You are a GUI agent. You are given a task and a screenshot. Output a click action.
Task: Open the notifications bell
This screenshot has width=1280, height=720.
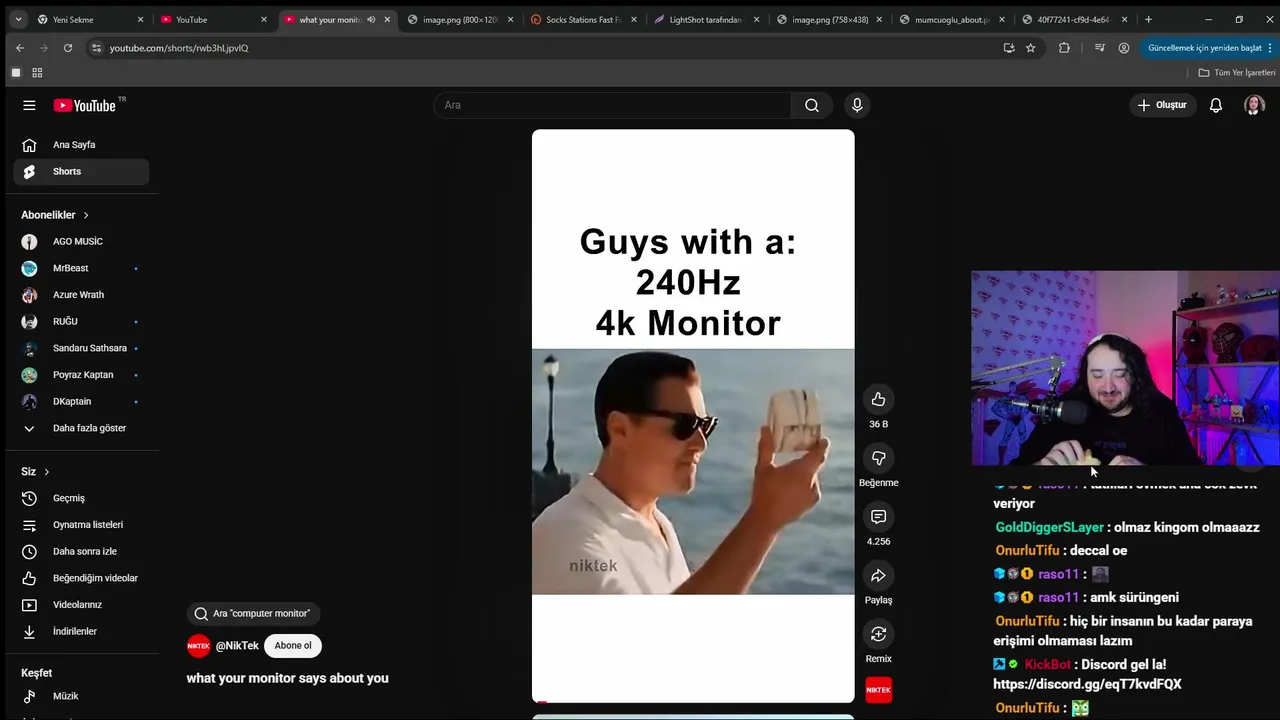point(1216,105)
